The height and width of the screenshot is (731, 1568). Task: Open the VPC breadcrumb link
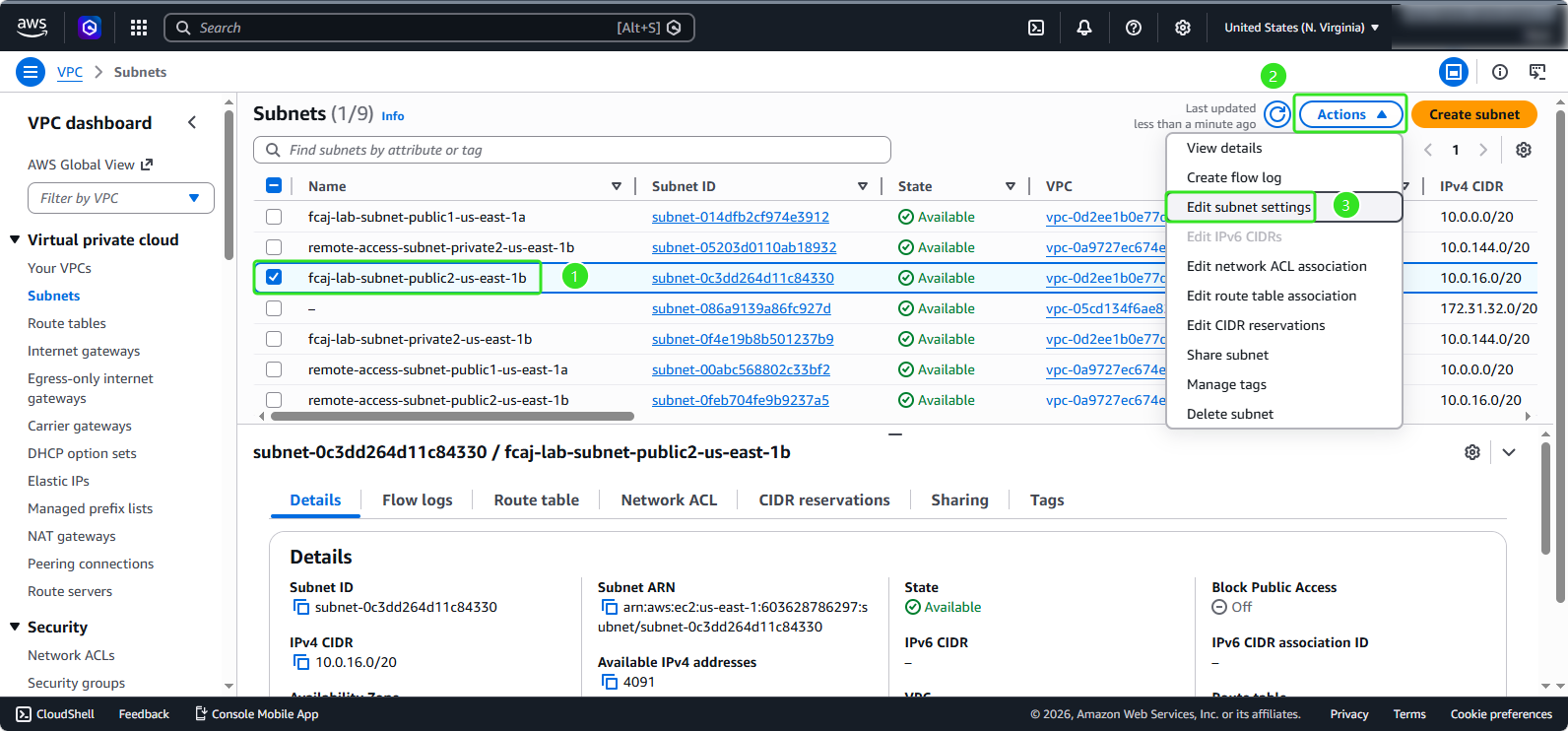tap(70, 72)
